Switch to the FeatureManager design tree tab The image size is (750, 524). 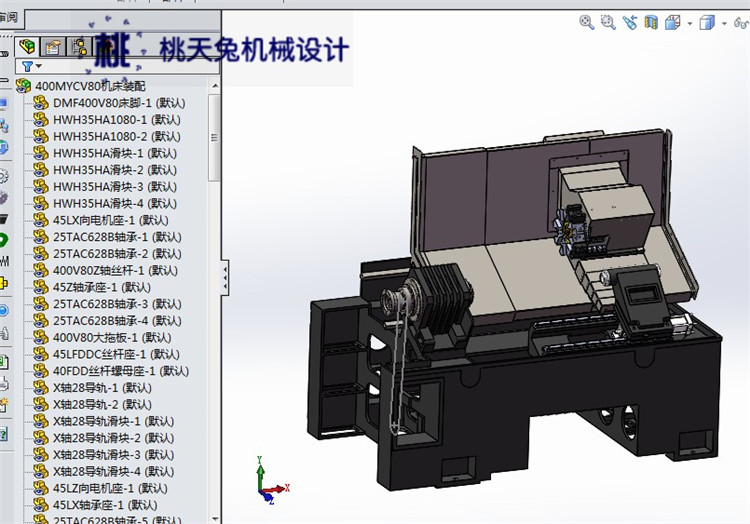pyautogui.click(x=28, y=46)
